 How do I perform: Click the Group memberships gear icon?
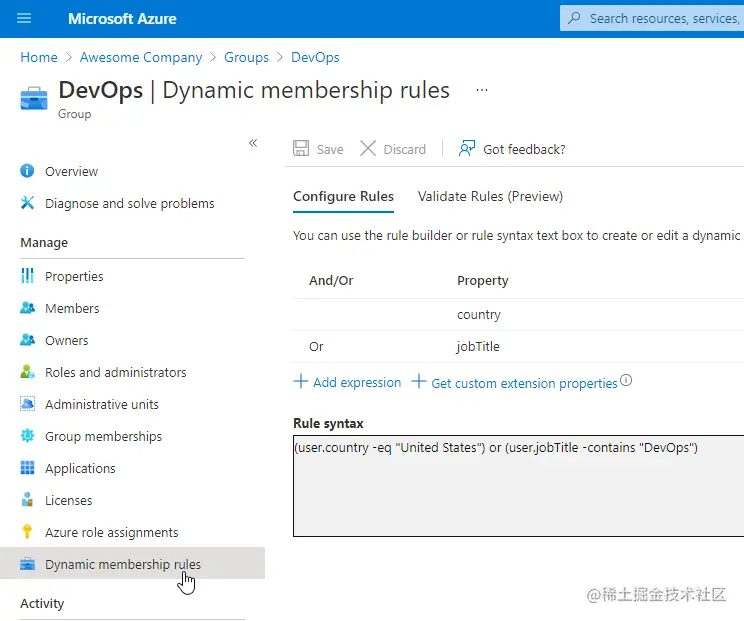27,436
